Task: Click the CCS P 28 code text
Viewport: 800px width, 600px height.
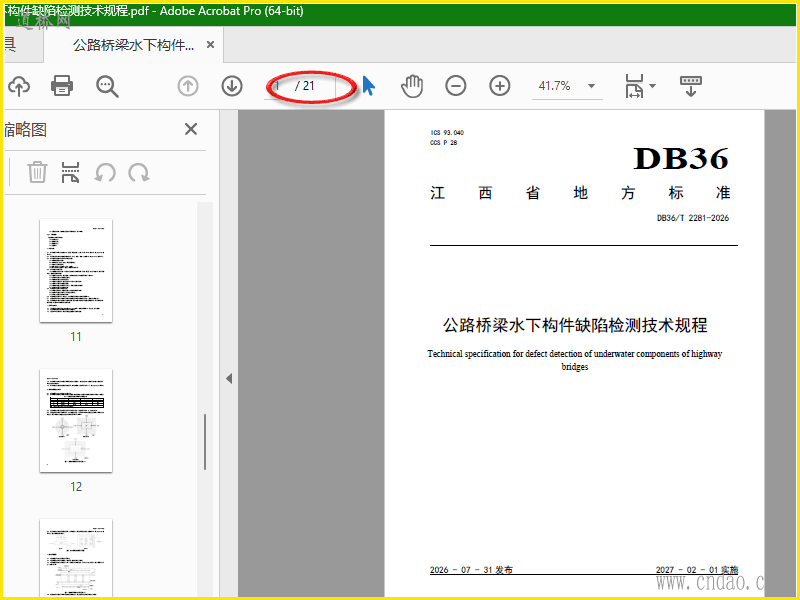Action: click(443, 143)
